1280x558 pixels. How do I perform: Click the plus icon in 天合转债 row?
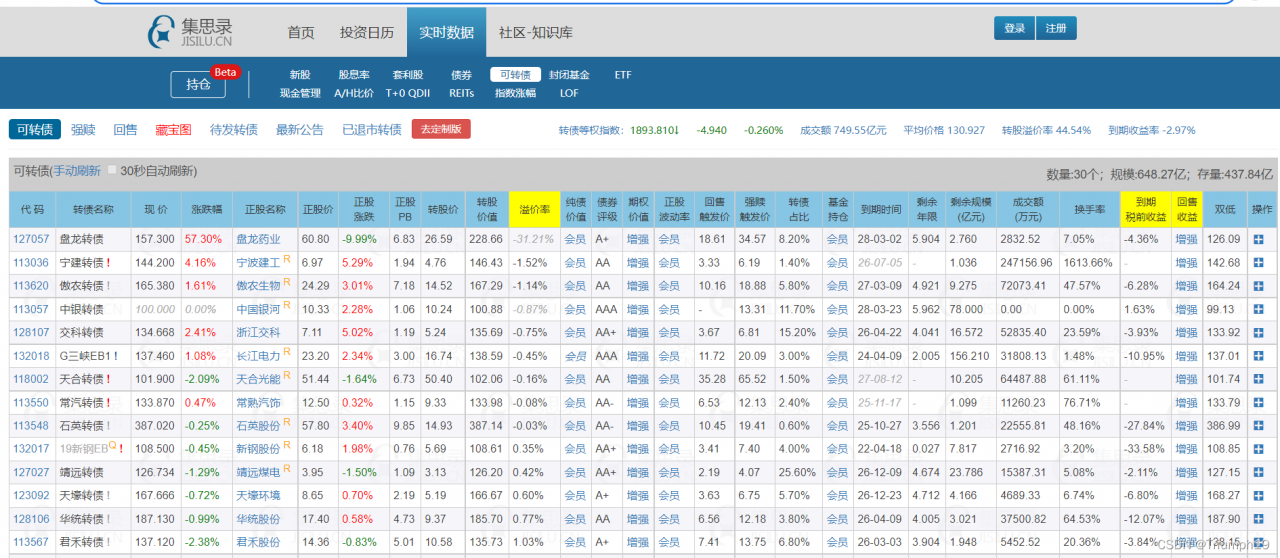1257,379
